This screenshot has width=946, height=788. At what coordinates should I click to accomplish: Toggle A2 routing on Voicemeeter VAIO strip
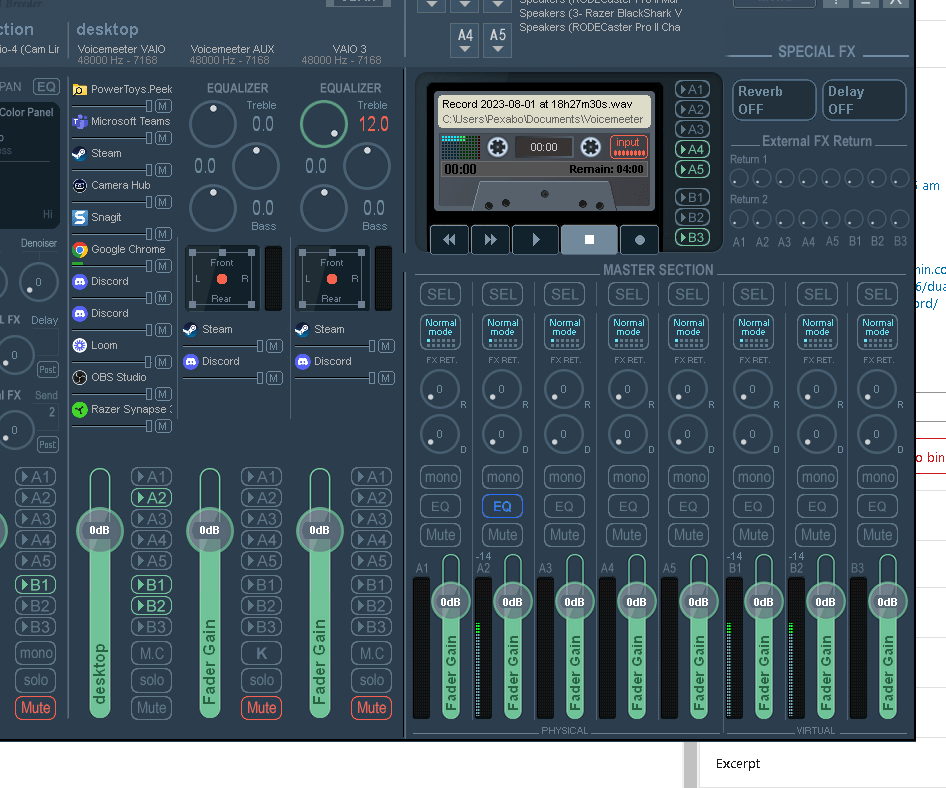point(151,498)
